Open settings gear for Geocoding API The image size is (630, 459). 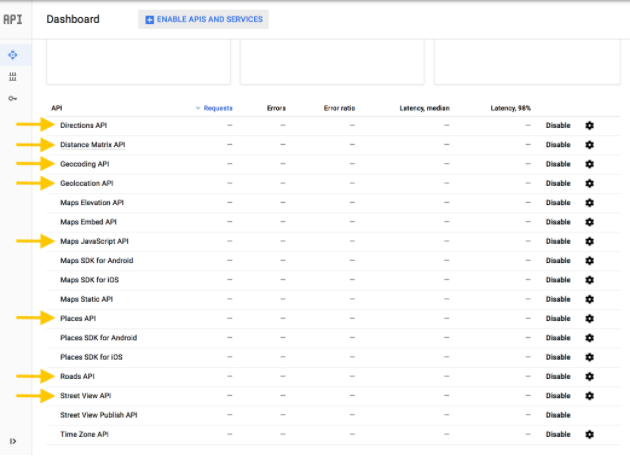point(589,164)
